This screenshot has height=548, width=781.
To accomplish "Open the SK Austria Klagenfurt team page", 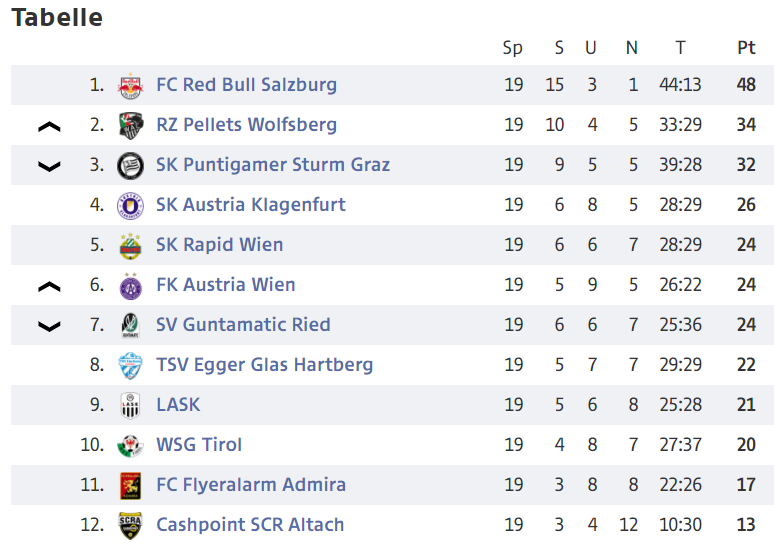I will [x=251, y=205].
